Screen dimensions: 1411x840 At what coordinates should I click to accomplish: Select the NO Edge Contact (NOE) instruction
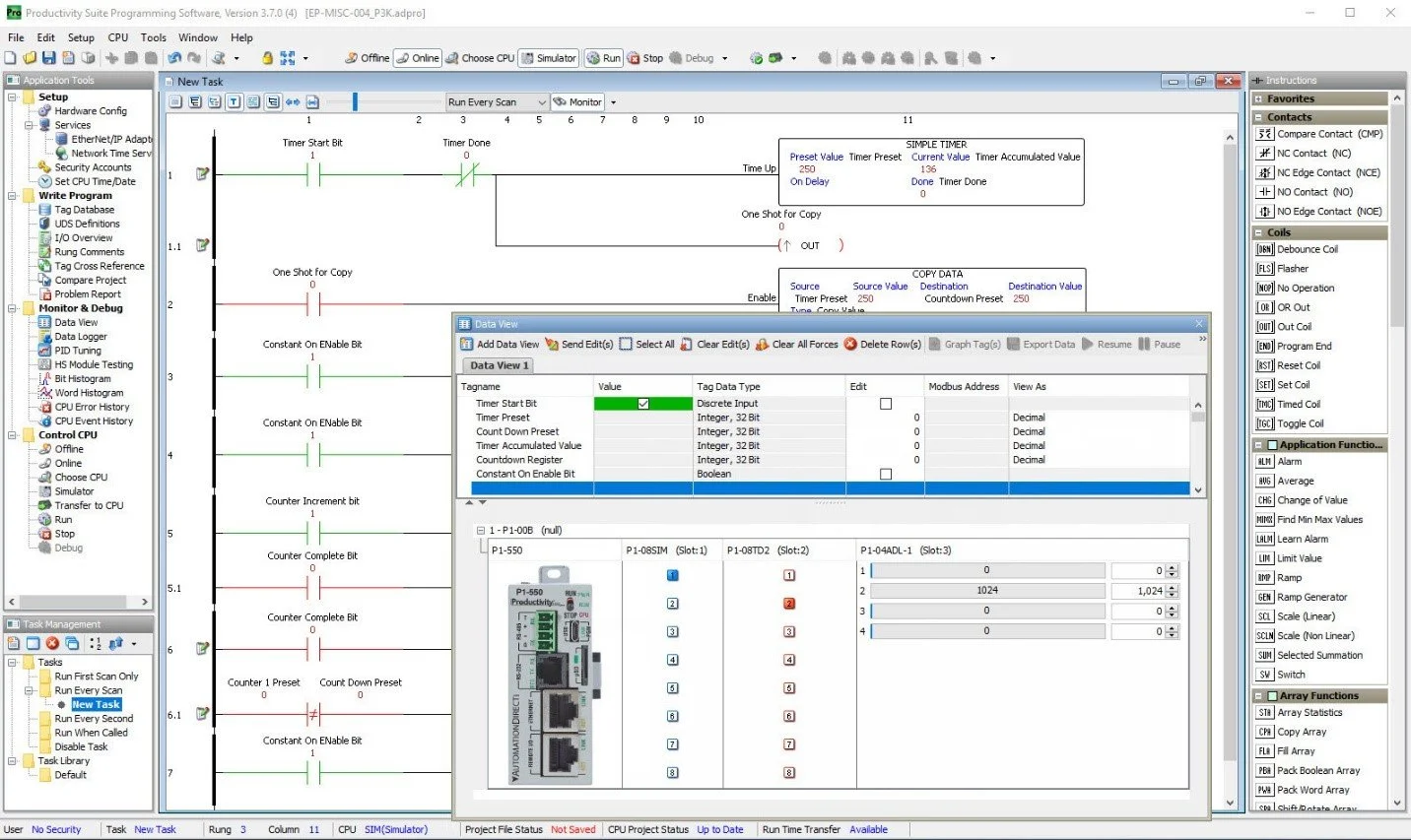(x=1319, y=212)
